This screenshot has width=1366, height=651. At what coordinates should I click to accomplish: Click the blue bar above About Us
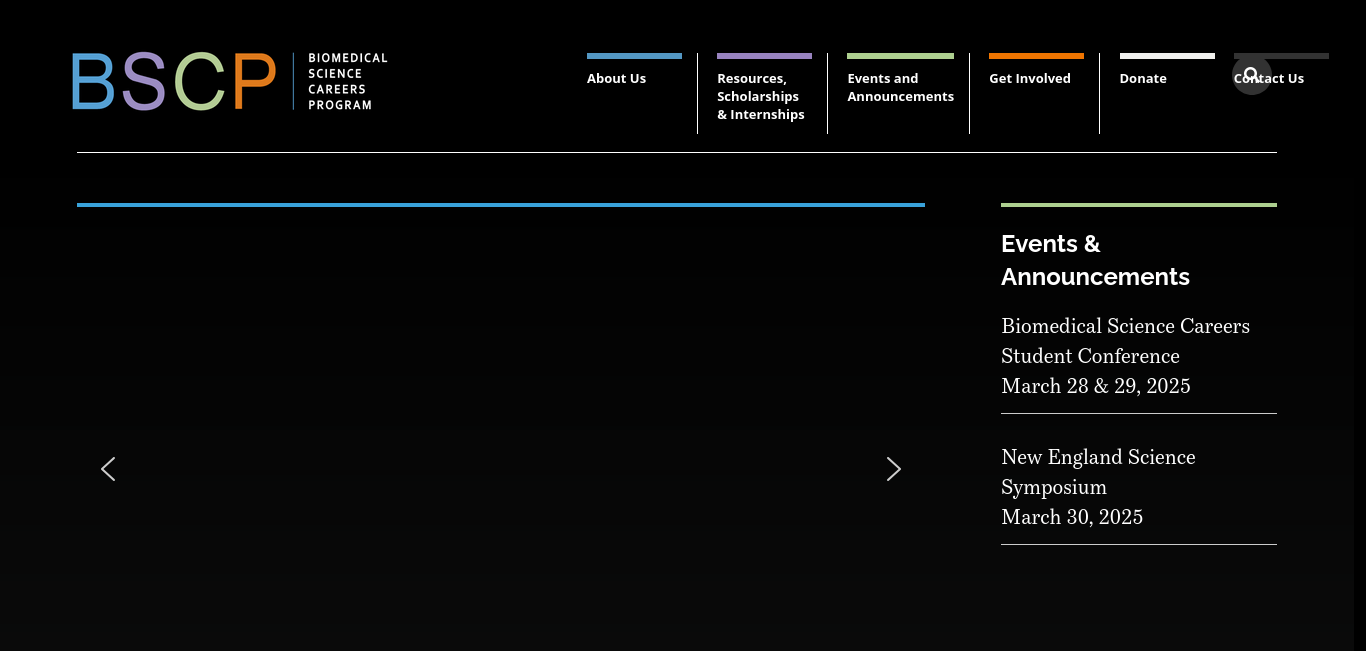pos(634,56)
